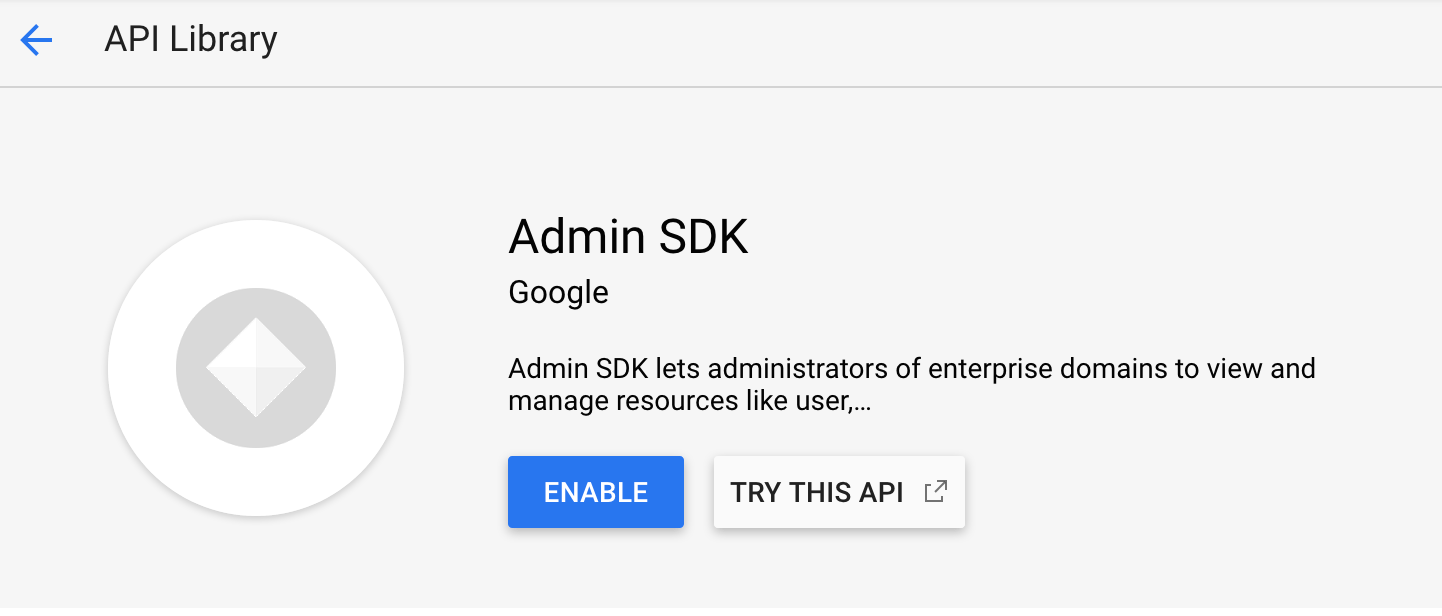The image size is (1442, 616).
Task: Select the API Library header text
Action: [x=190, y=40]
